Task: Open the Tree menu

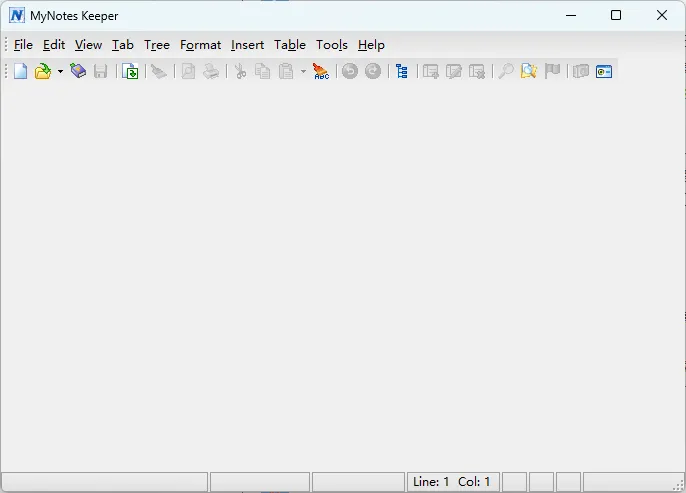Action: tap(157, 45)
